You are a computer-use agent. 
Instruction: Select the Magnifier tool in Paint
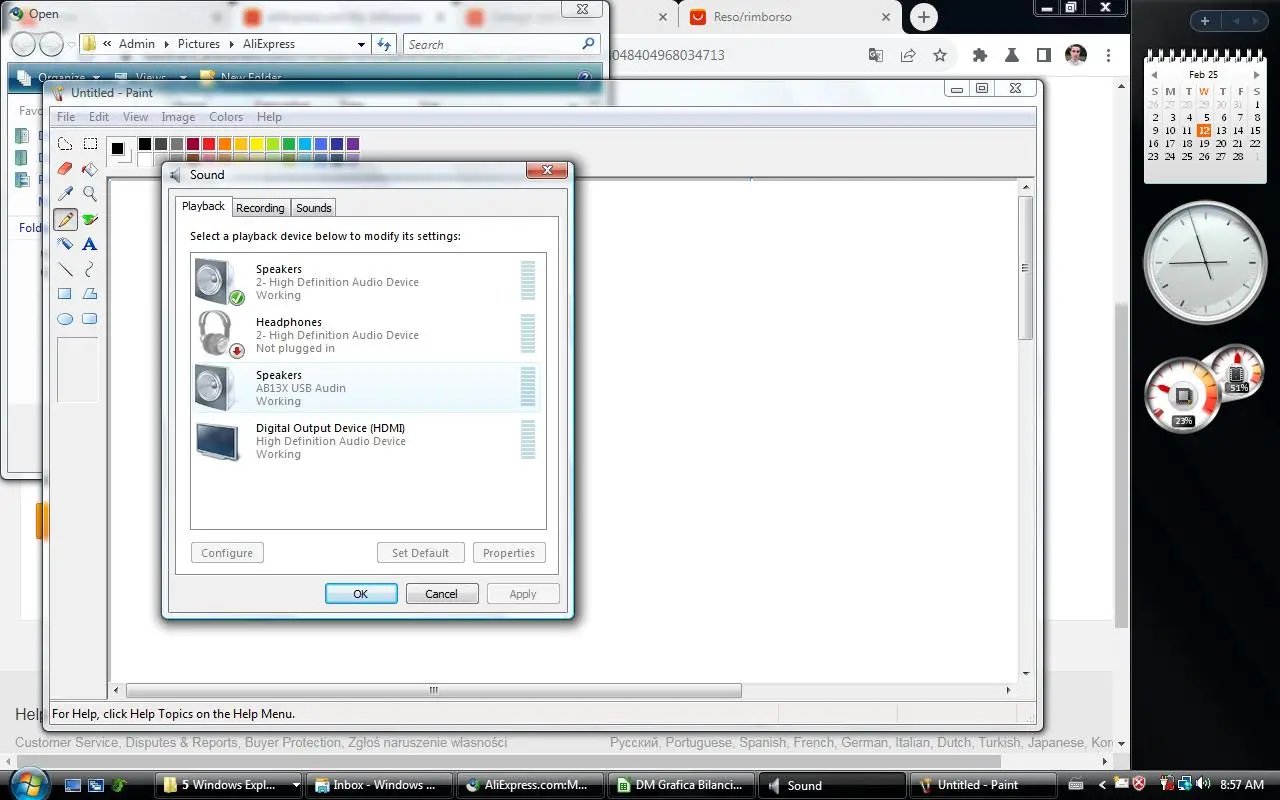(90, 194)
